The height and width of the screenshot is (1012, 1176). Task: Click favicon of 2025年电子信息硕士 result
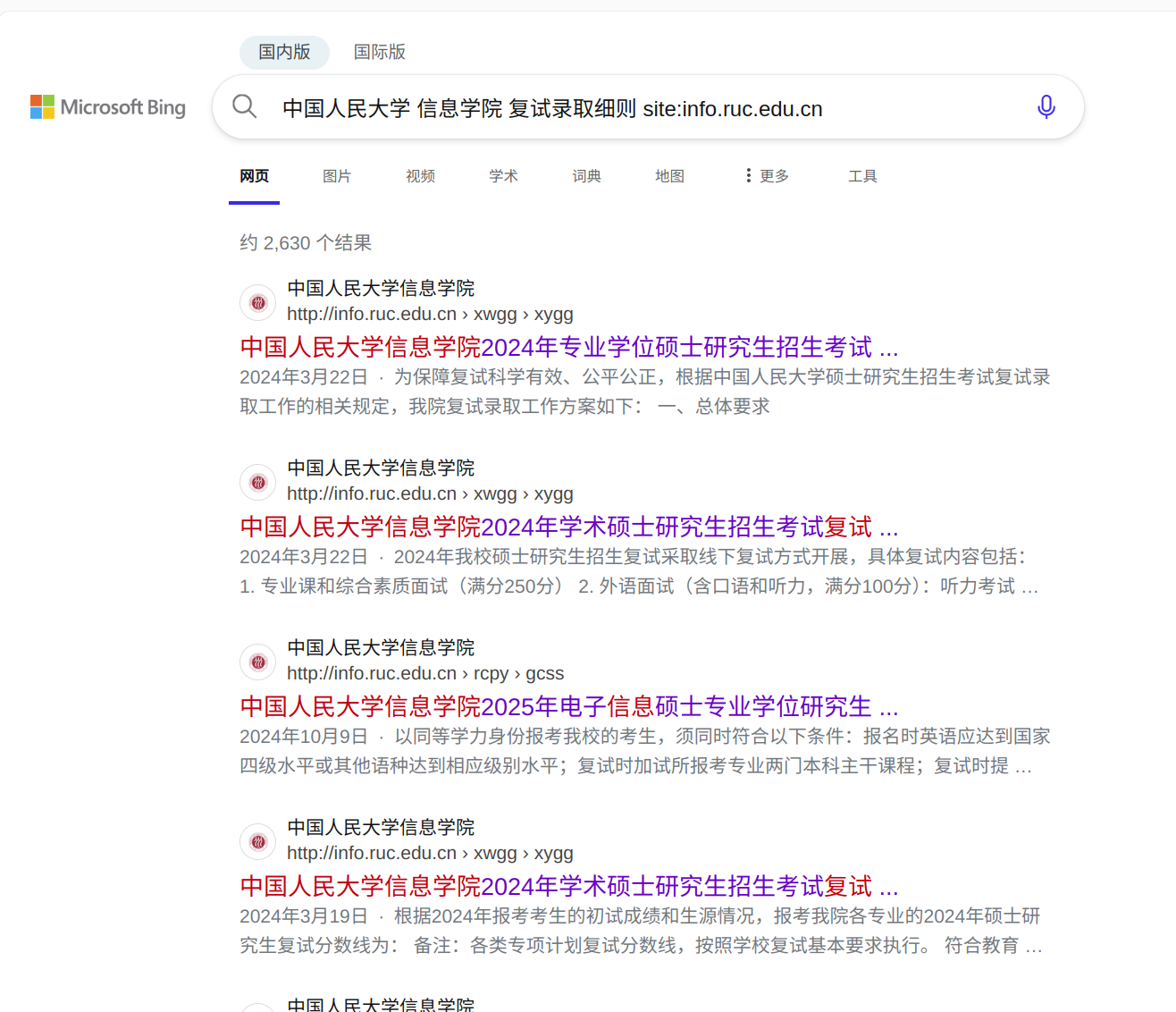tap(258, 662)
